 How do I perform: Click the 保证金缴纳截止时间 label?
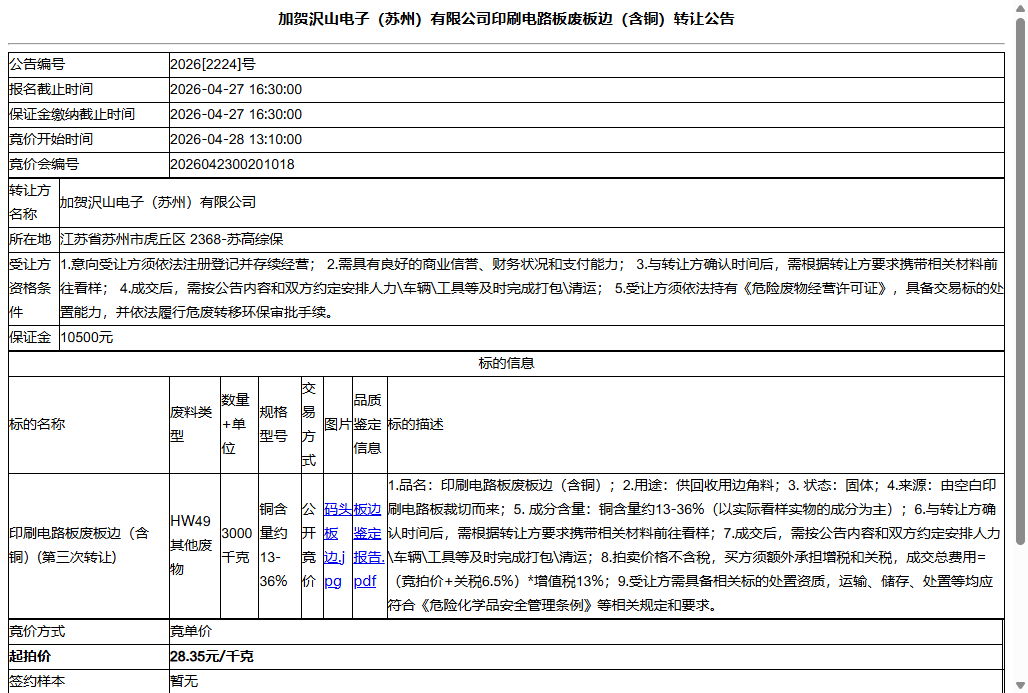pyautogui.click(x=71, y=114)
